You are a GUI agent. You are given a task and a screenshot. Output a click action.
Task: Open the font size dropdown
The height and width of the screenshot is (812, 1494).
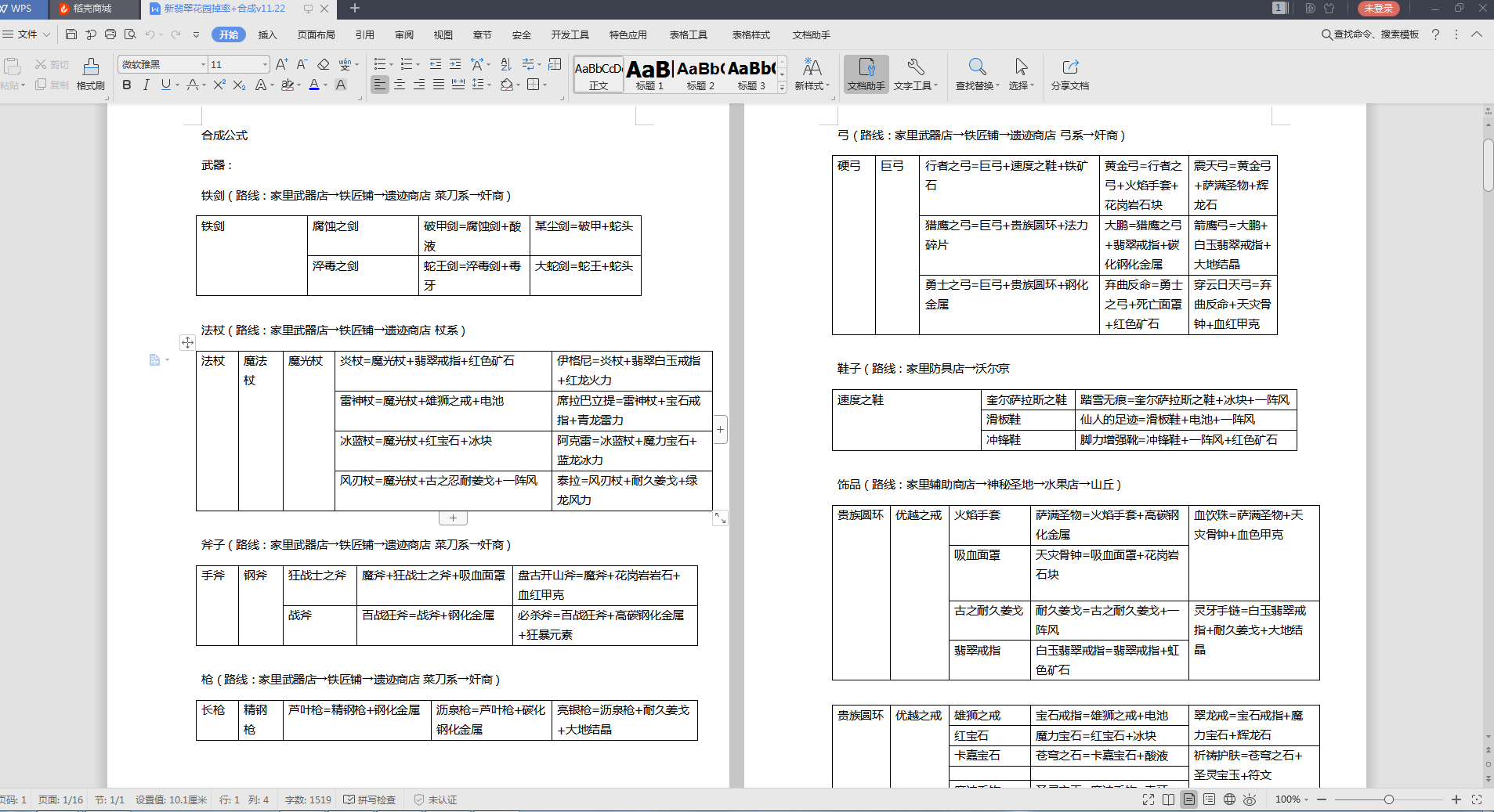(266, 64)
